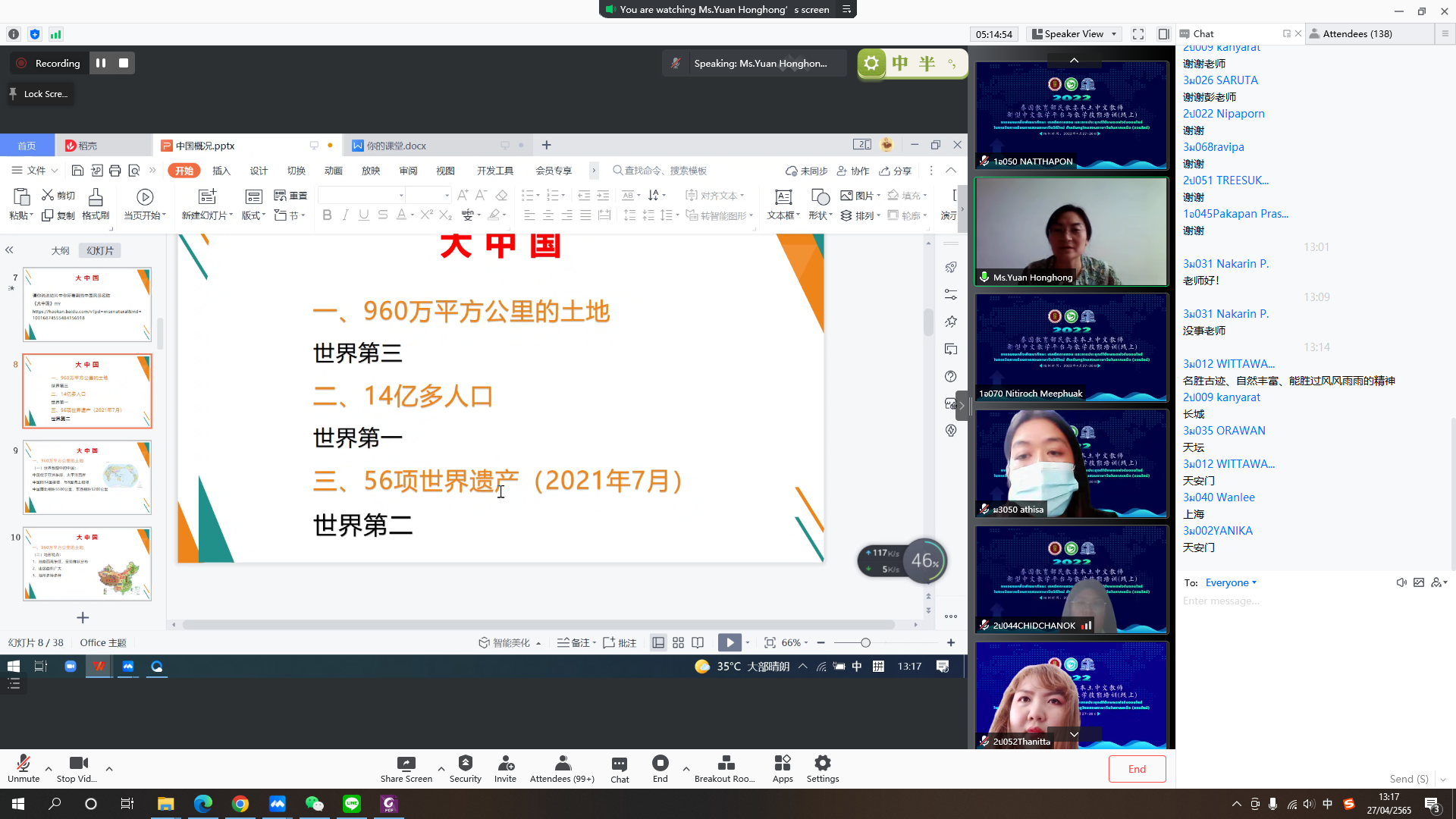Open the font size combo box
Image resolution: width=1456 pixels, height=819 pixels.
[x=428, y=195]
